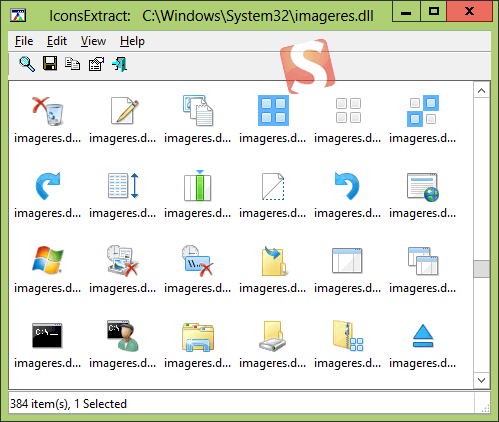Open the Edit menu
Image resolution: width=499 pixels, height=422 pixels.
57,41
